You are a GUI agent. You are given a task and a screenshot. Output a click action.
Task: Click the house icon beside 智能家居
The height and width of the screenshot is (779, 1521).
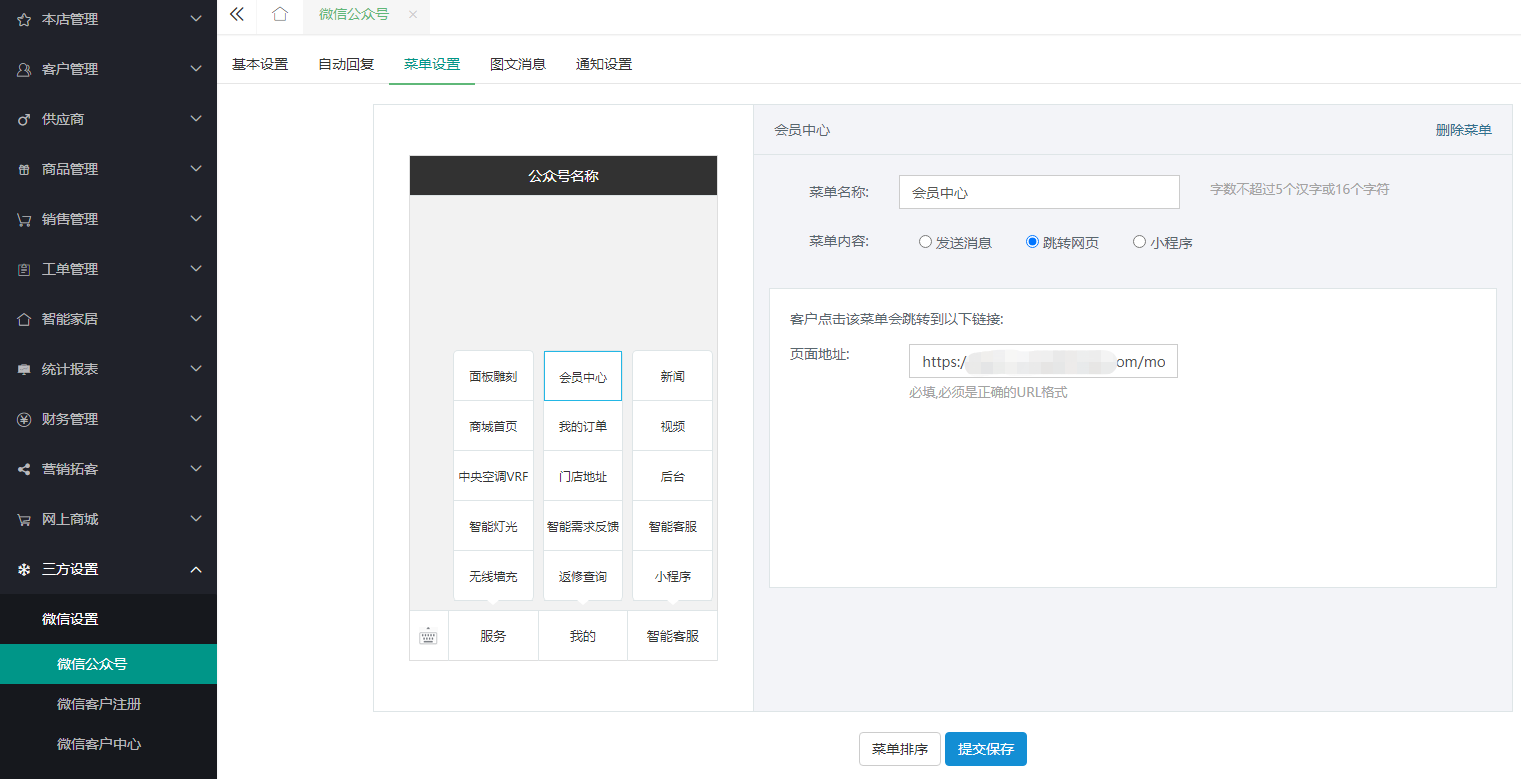point(24,319)
